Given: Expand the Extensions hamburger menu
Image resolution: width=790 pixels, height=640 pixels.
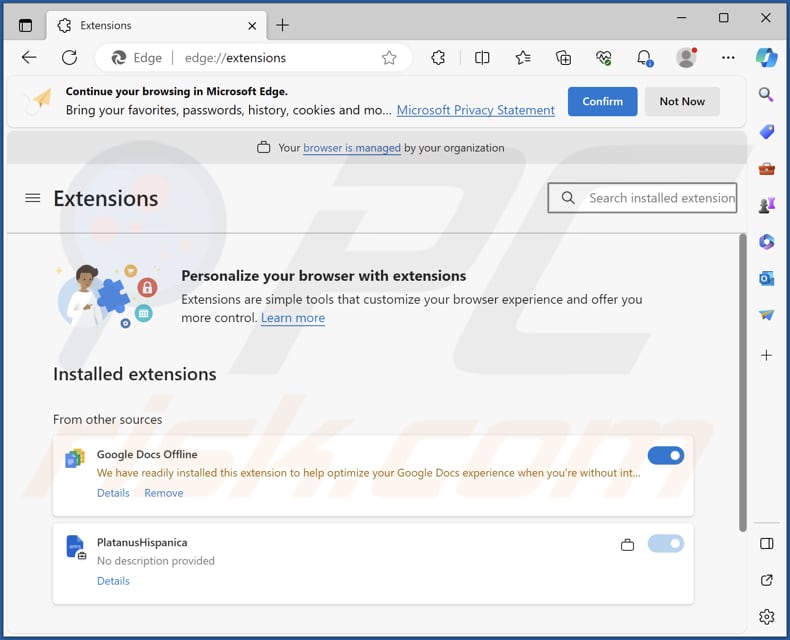Looking at the screenshot, I should (33, 198).
